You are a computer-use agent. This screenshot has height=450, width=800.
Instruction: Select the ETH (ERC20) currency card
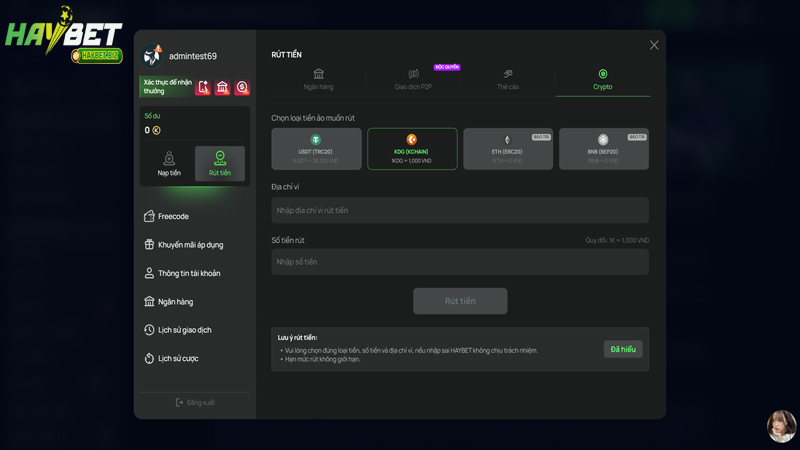(508, 149)
